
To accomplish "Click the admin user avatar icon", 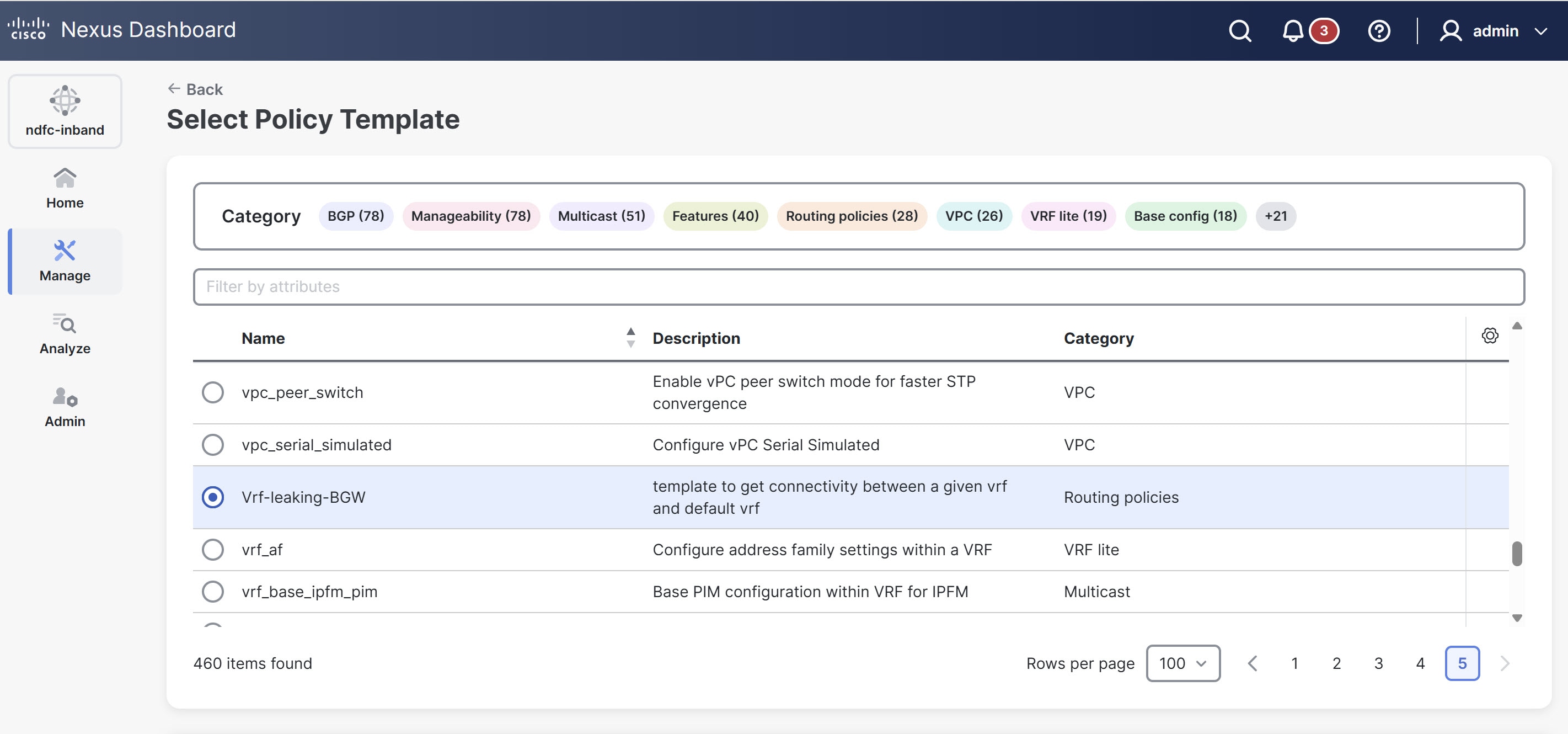I will click(x=1450, y=30).
